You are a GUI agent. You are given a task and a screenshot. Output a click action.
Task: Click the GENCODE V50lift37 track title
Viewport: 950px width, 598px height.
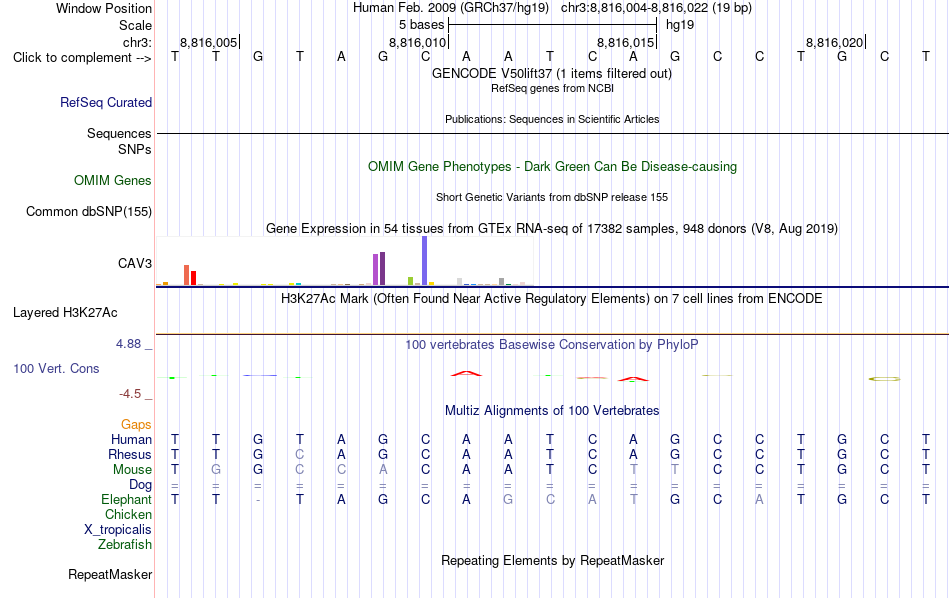coord(552,74)
